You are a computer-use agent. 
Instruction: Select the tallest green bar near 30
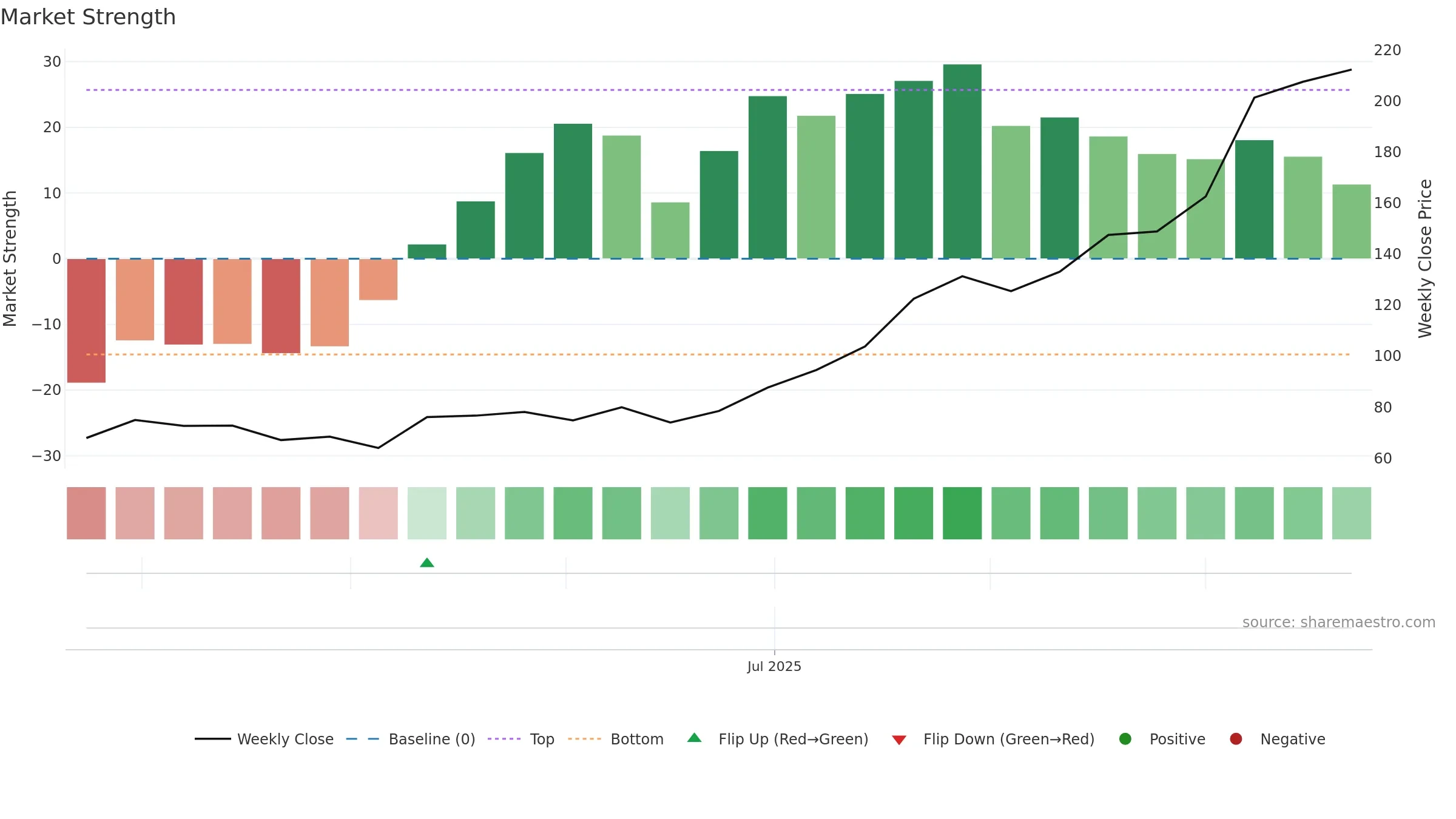962,161
